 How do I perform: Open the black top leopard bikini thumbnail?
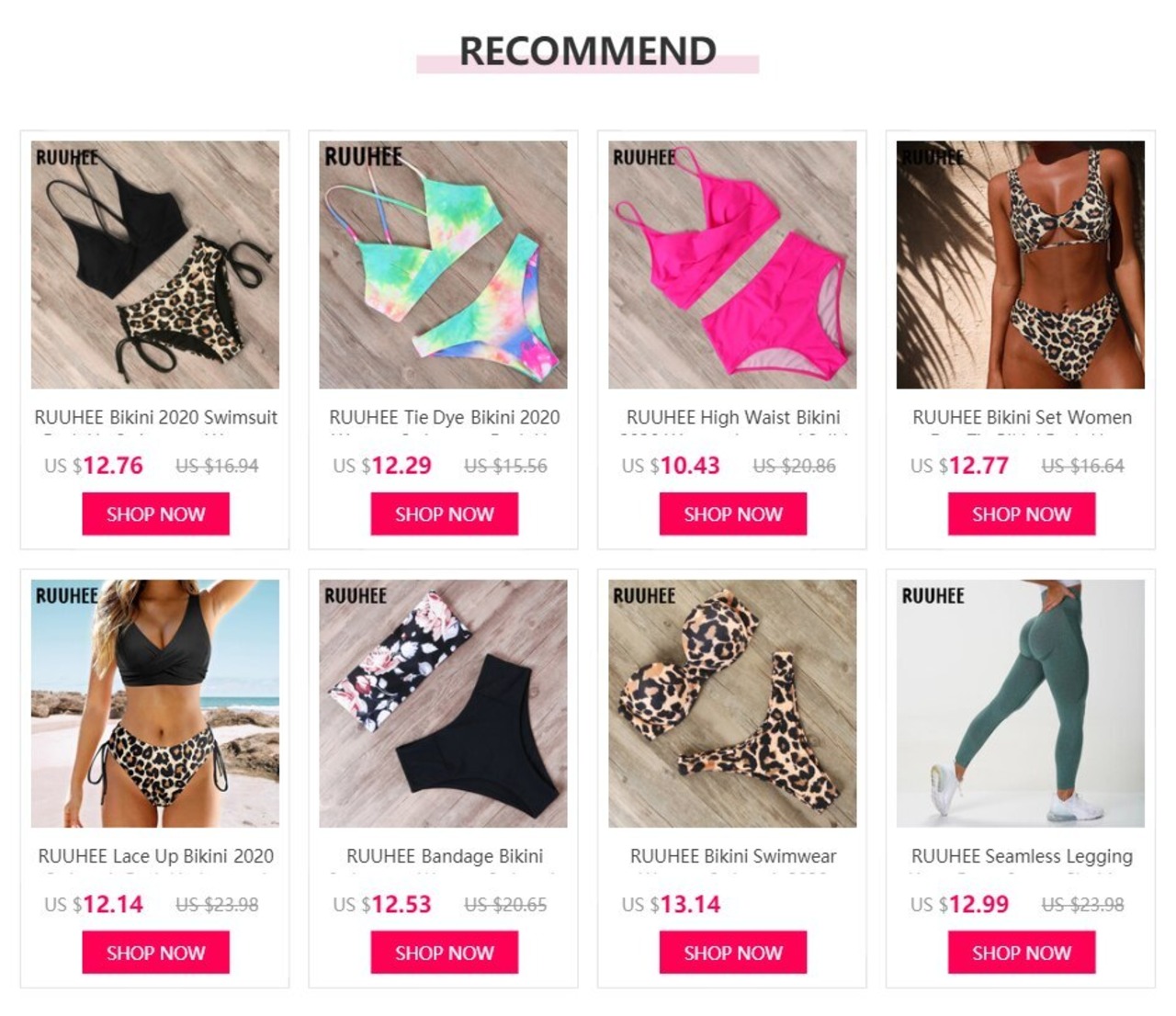tap(155, 265)
